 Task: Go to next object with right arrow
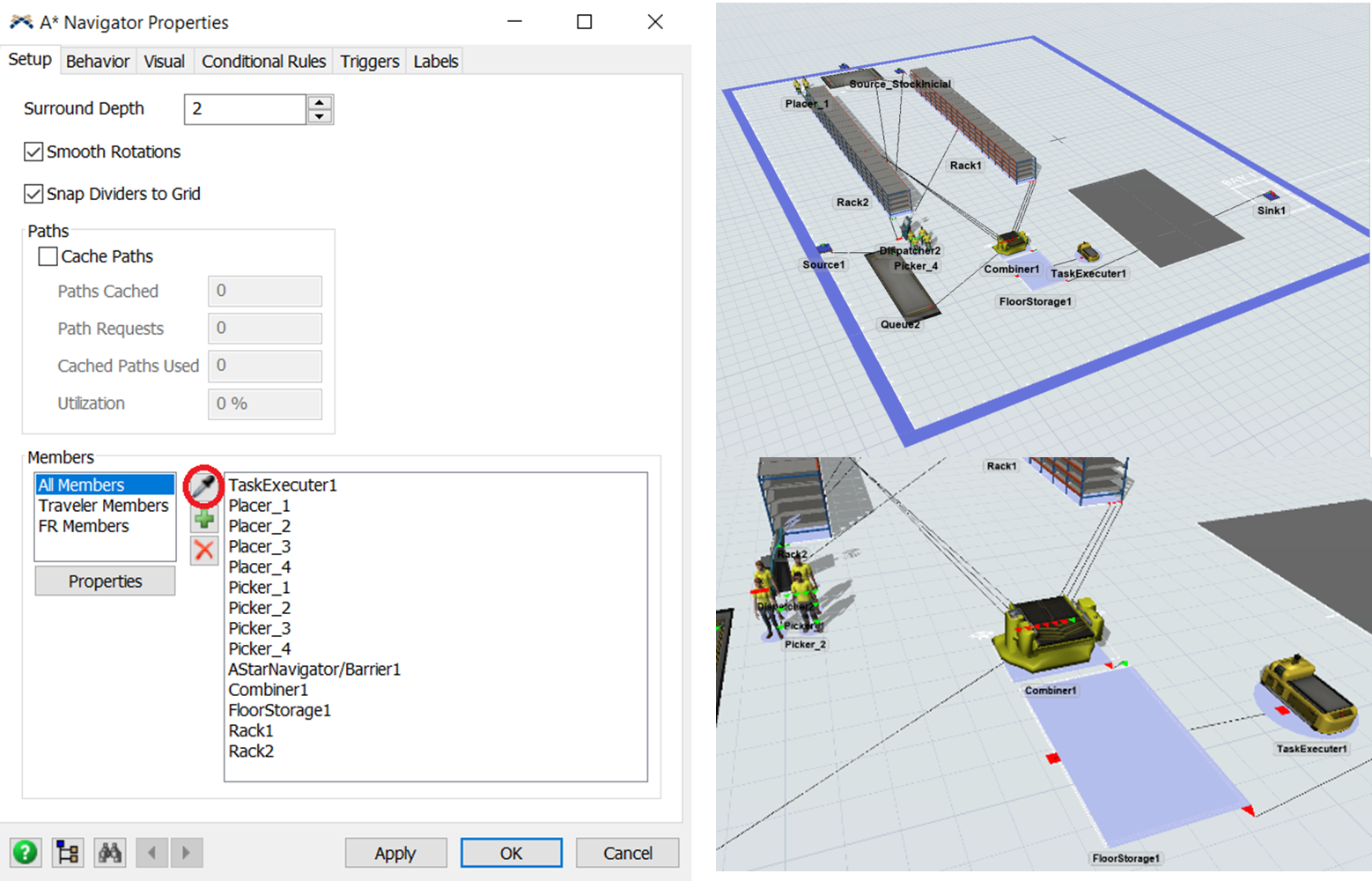click(186, 852)
